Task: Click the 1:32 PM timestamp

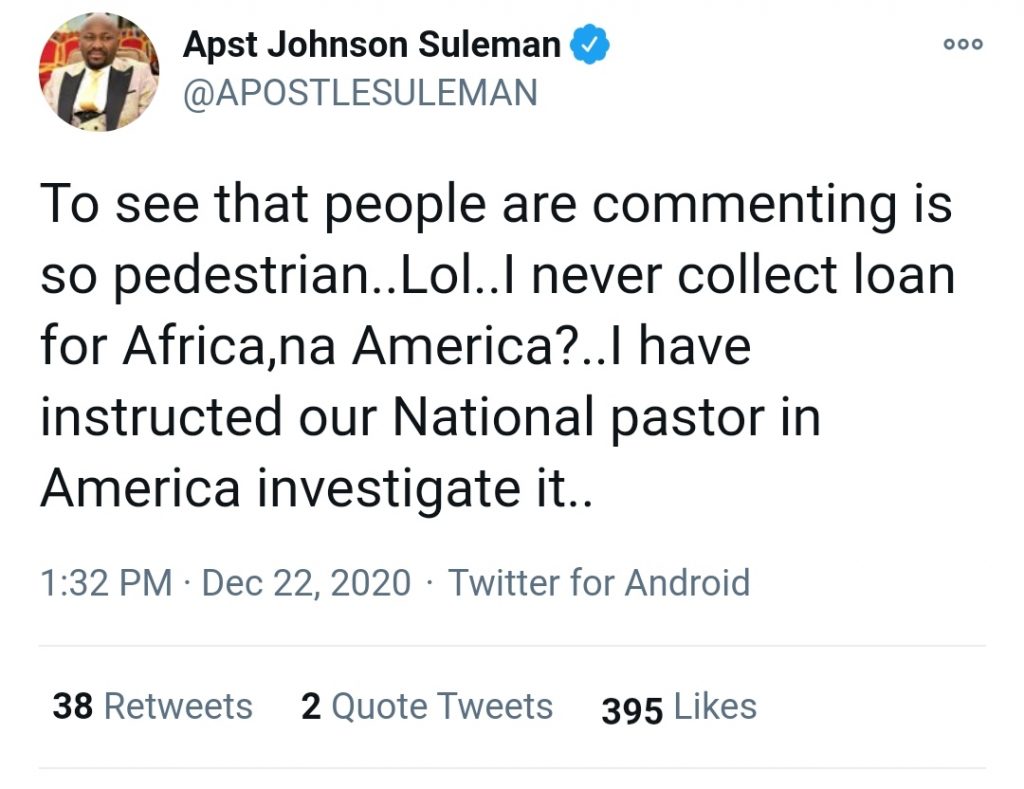Action: (106, 582)
